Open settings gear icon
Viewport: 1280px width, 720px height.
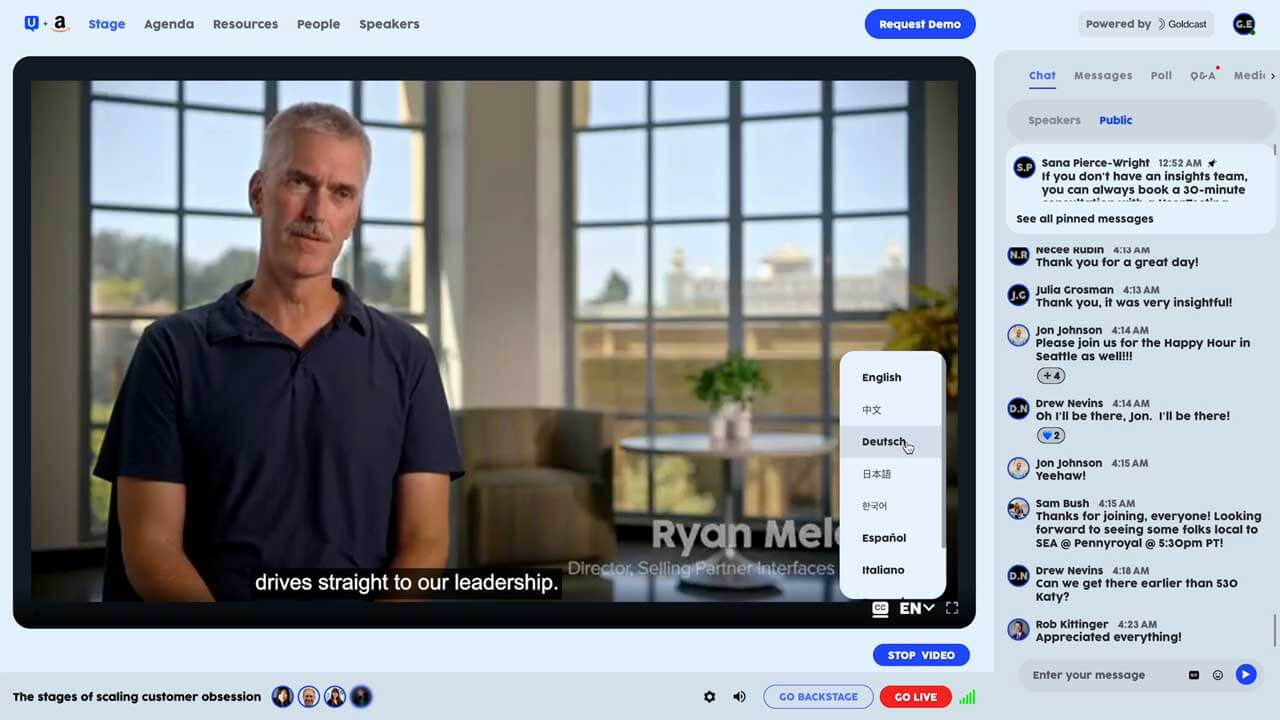click(x=710, y=697)
